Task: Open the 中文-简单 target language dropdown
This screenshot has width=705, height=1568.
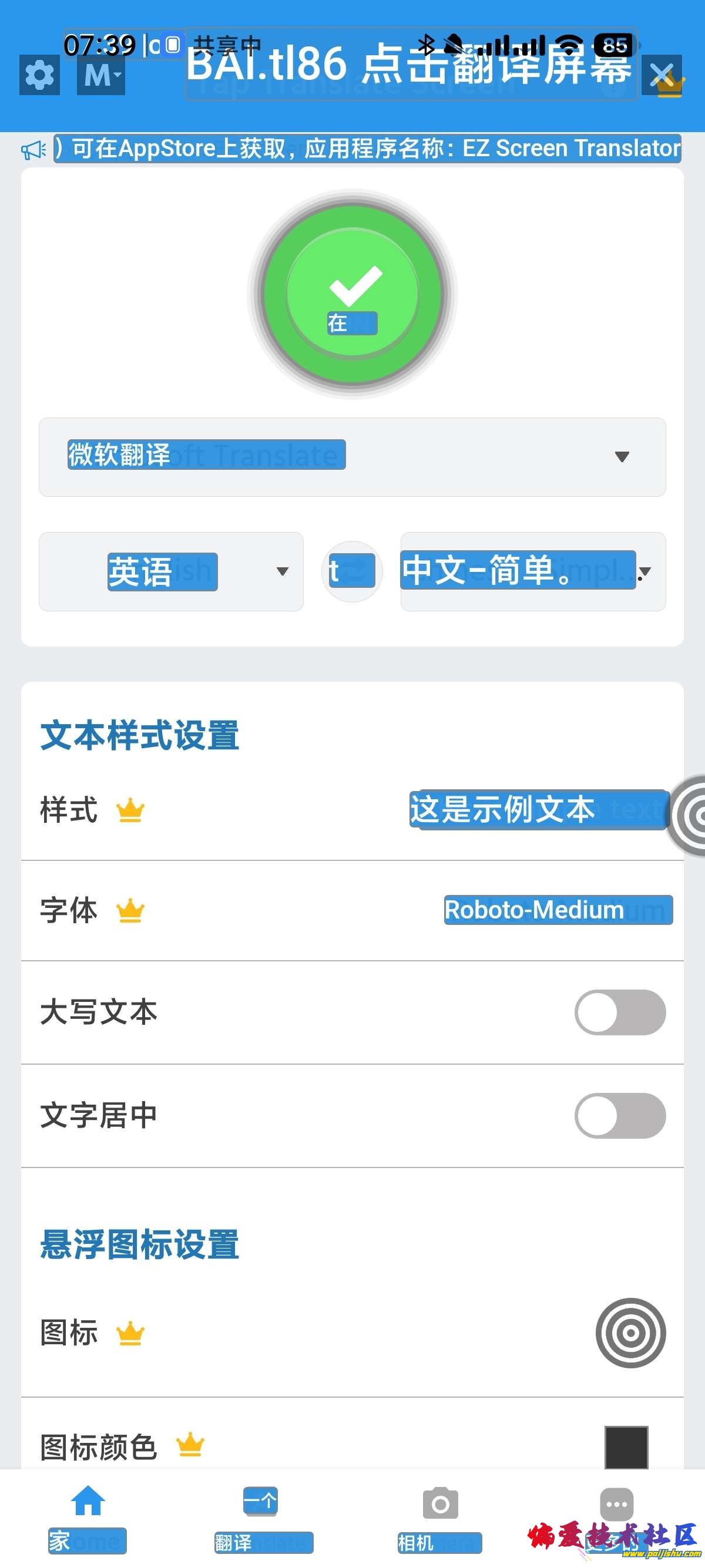Action: click(x=533, y=571)
